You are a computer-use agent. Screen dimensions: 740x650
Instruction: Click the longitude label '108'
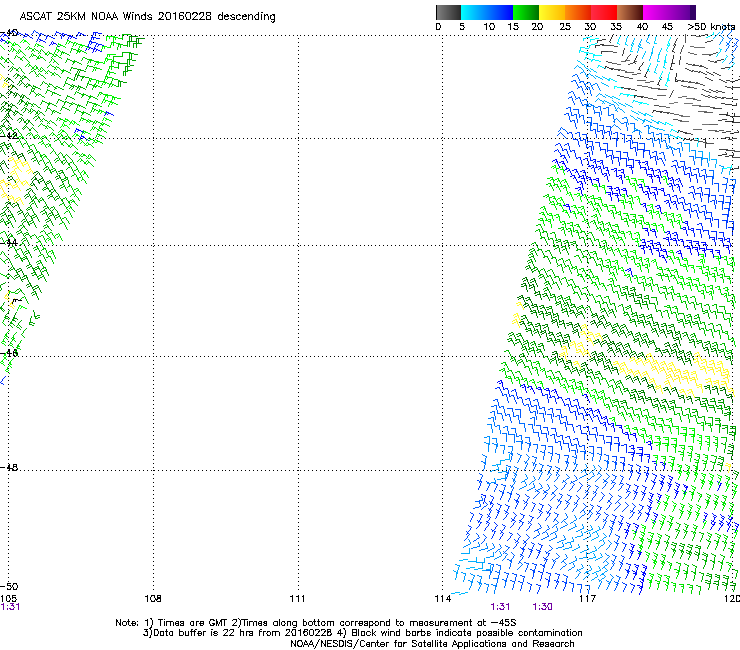(152, 599)
